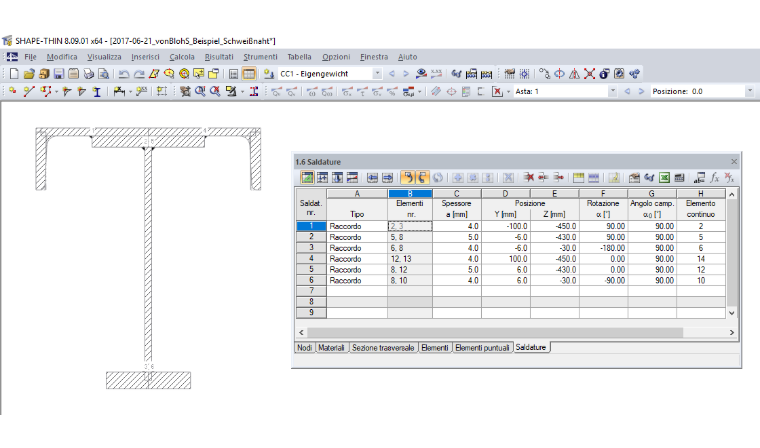This screenshot has width=760, height=448.
Task: Switch to the Materiali tab
Action: point(331,348)
